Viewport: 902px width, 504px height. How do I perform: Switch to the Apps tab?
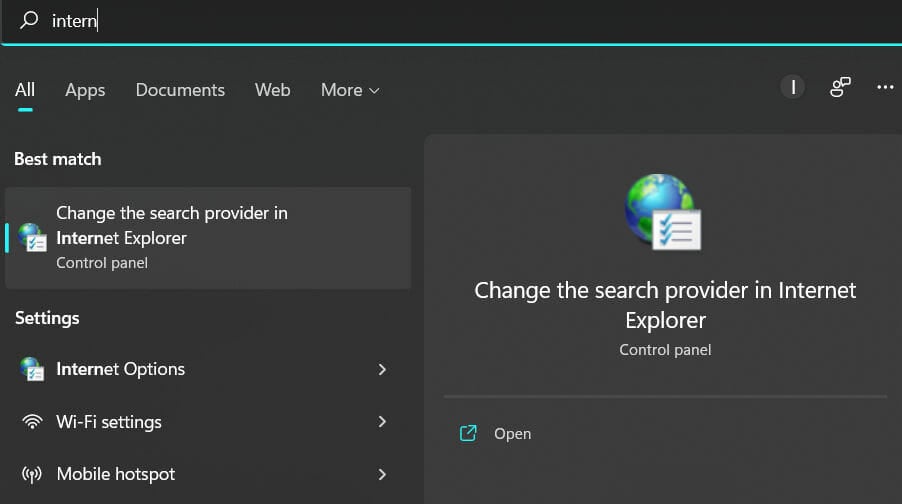tap(85, 90)
